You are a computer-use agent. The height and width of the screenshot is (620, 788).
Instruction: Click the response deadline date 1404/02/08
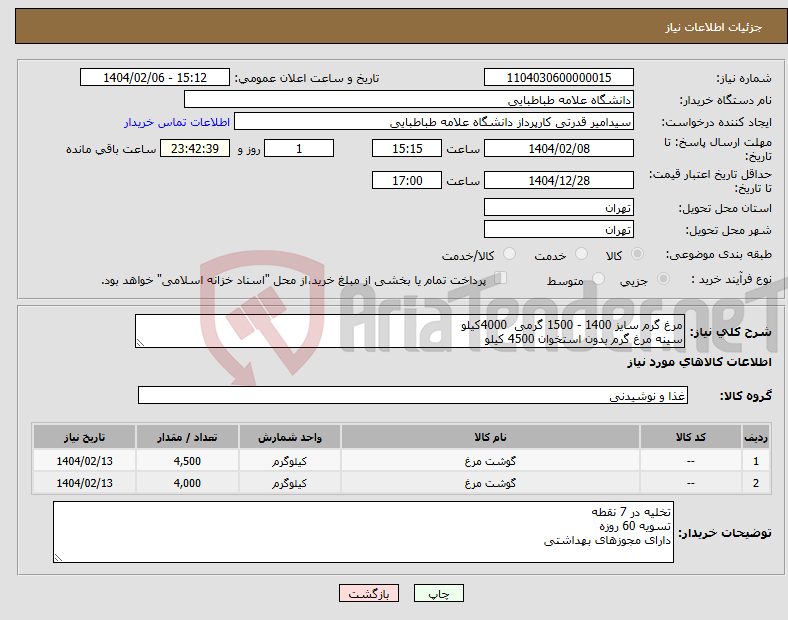pos(558,148)
